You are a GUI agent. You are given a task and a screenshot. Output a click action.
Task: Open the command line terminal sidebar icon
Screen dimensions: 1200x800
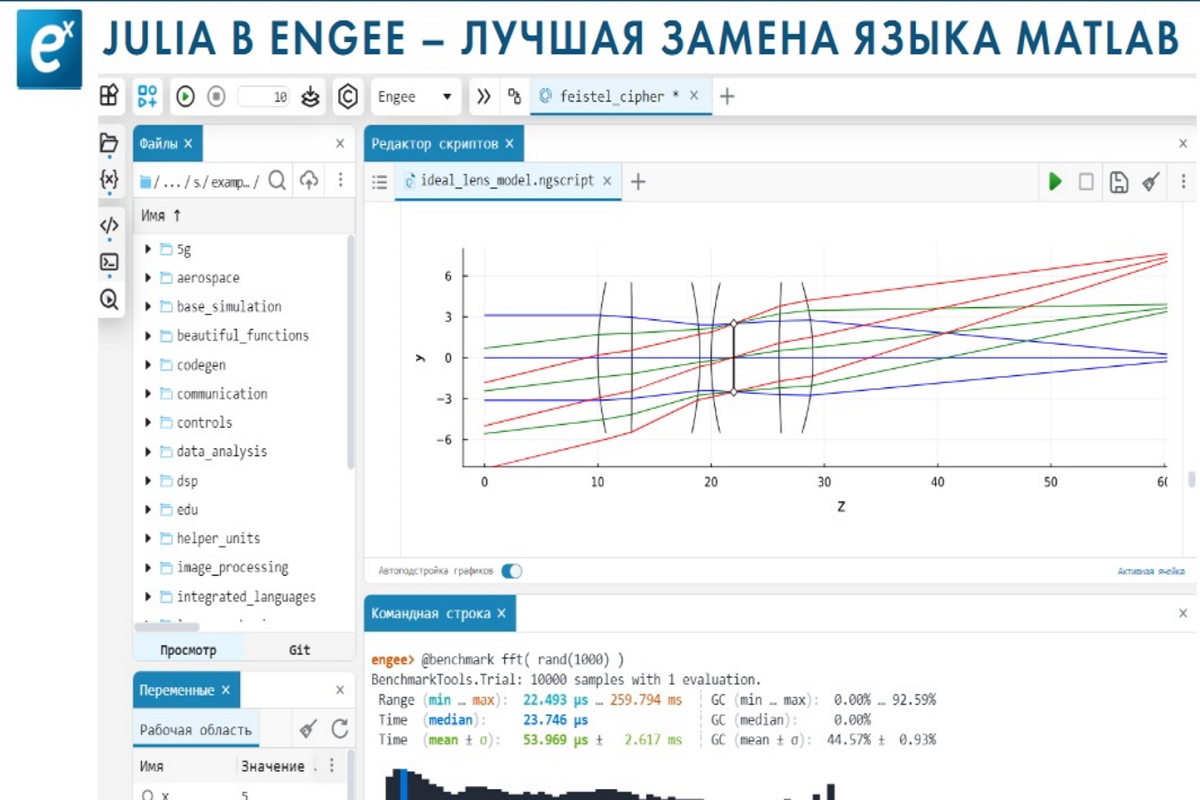click(109, 262)
